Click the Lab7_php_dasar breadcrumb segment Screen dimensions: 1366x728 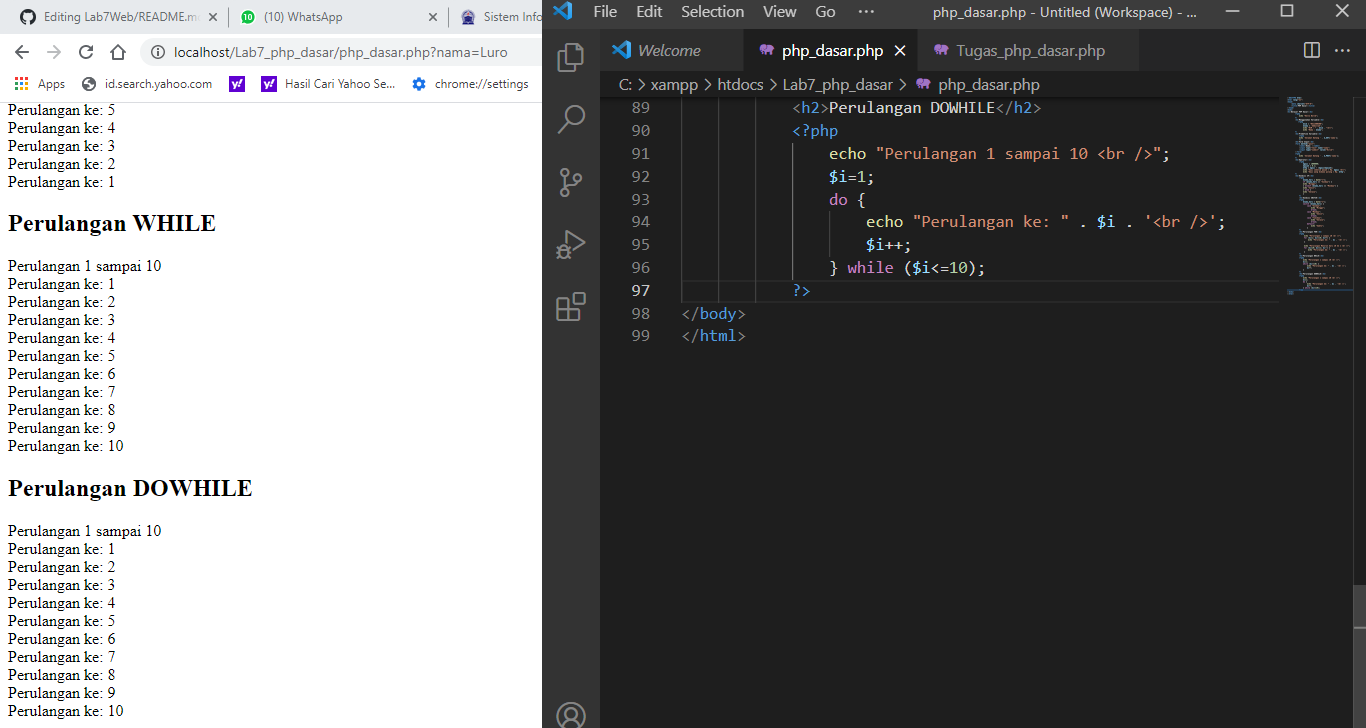(x=837, y=85)
